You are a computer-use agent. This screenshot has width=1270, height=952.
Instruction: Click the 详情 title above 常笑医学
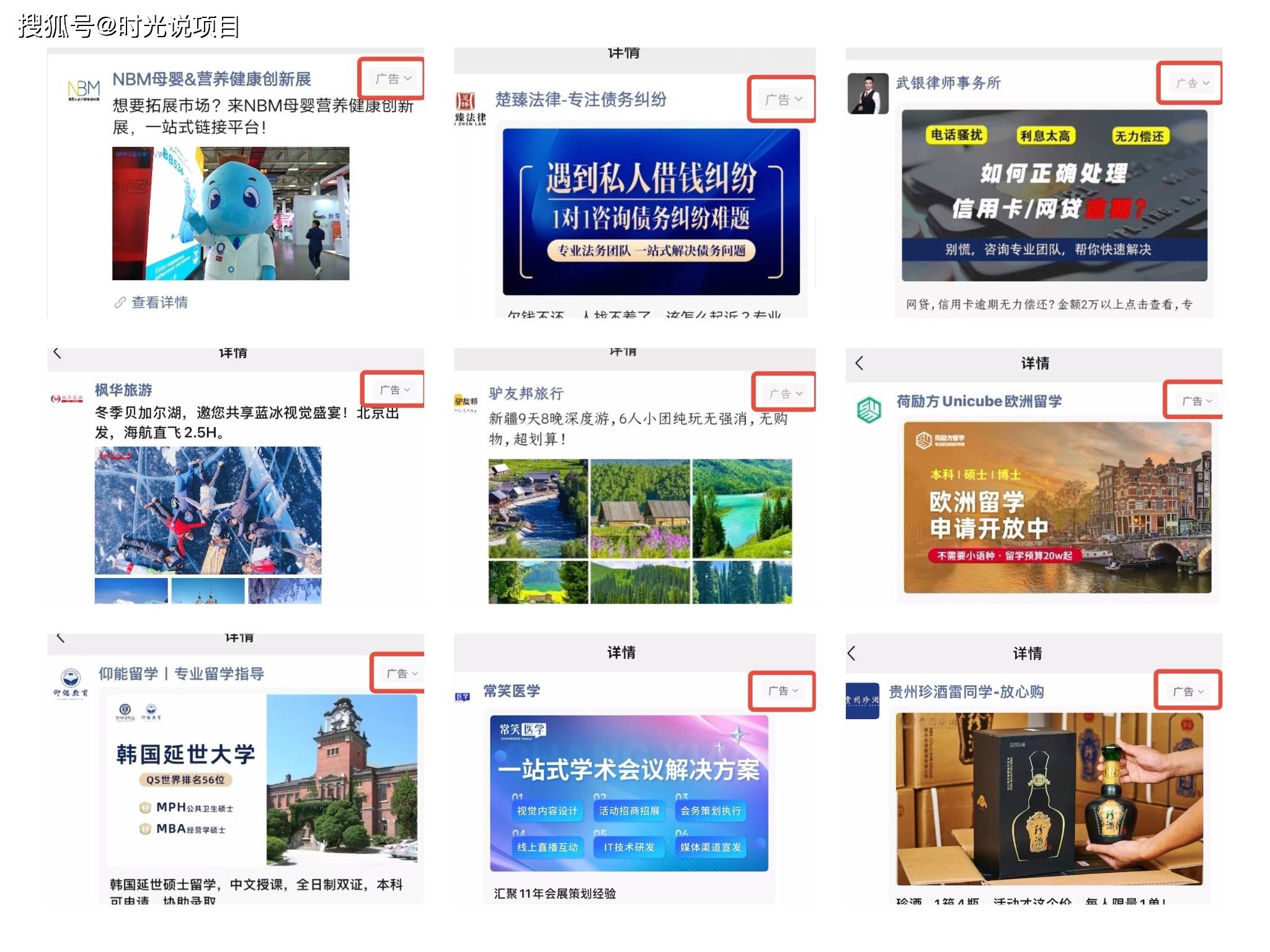(621, 652)
